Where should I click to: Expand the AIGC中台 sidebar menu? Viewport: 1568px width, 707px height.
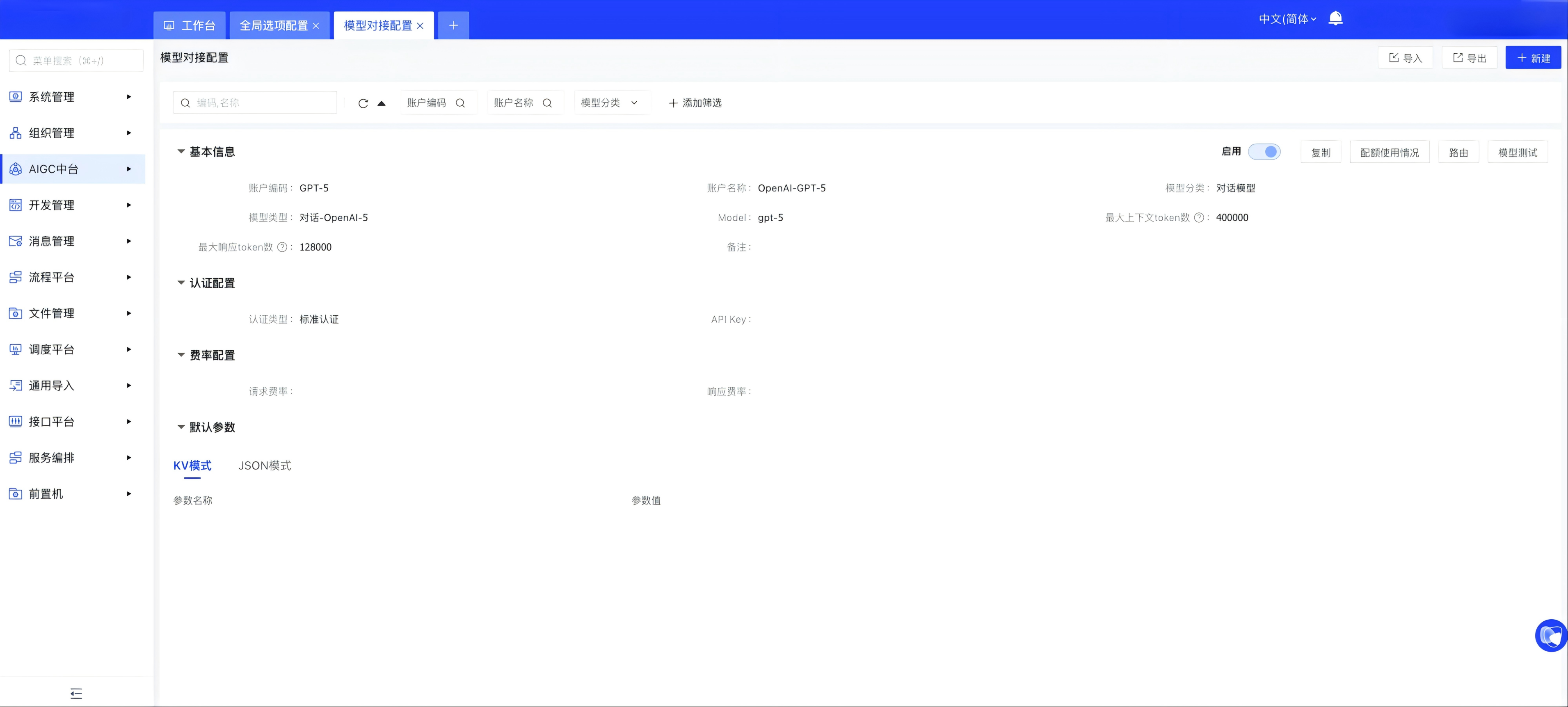coord(73,169)
